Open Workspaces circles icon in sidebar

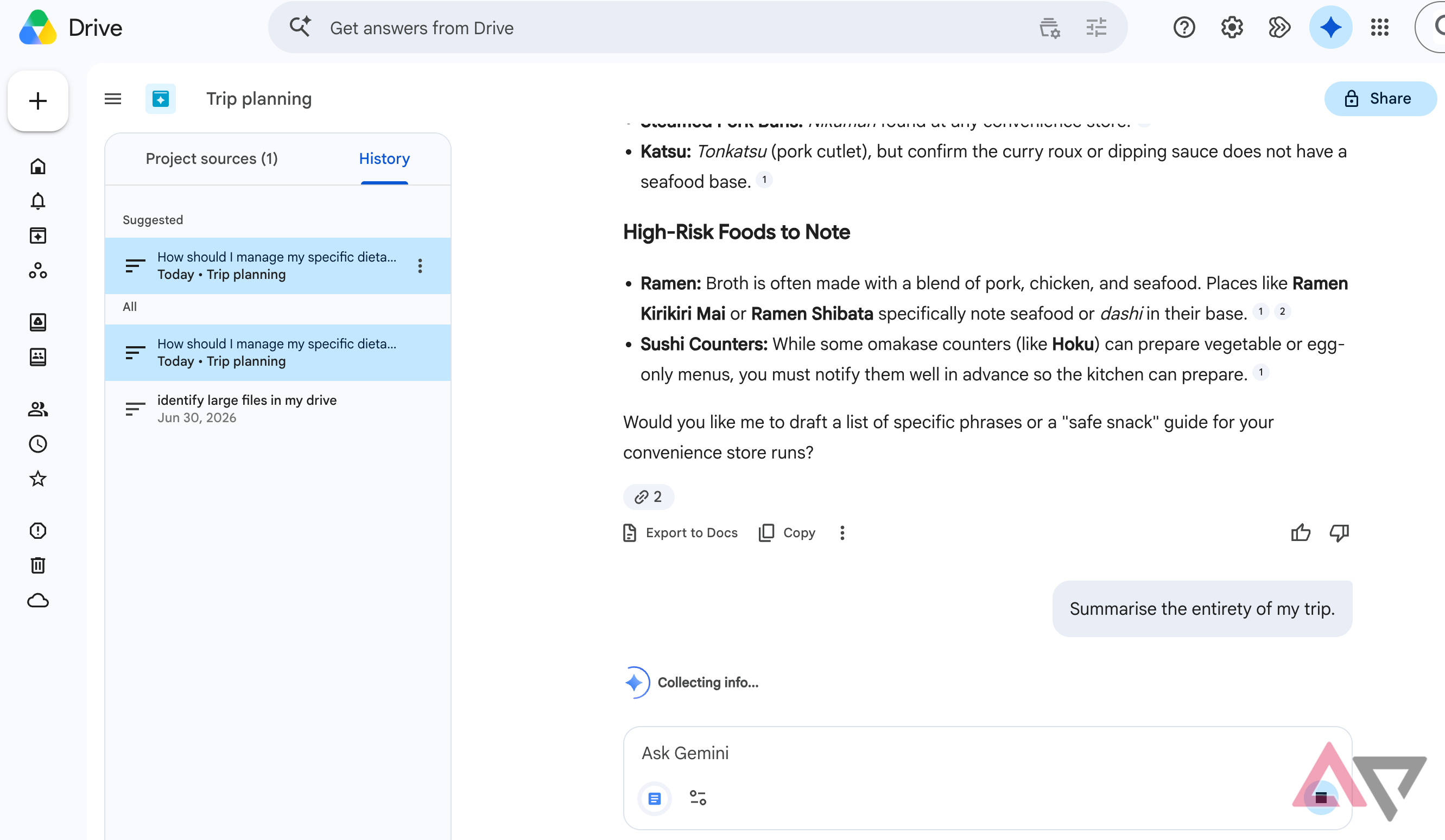[38, 271]
